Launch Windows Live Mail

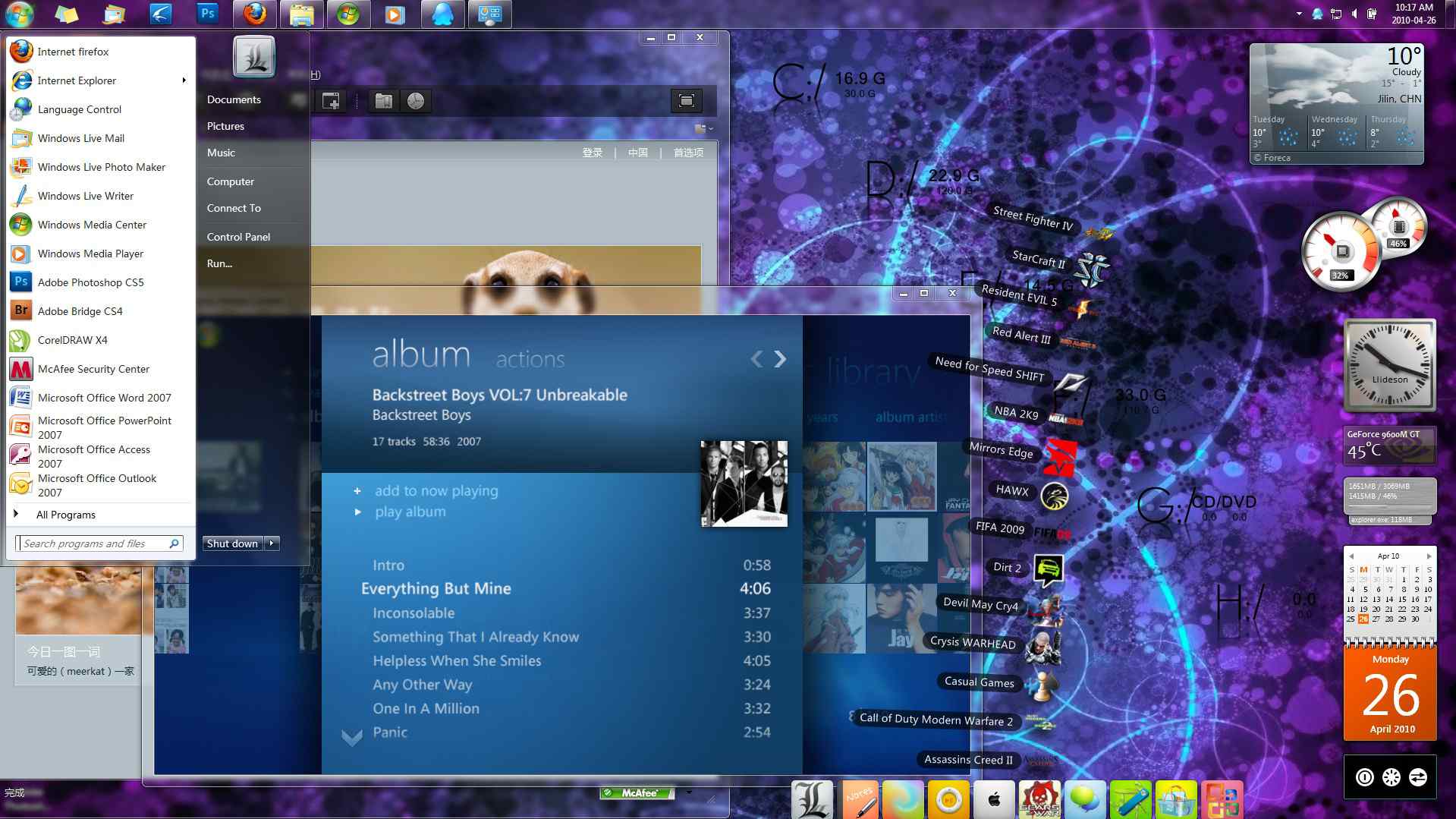(100, 138)
